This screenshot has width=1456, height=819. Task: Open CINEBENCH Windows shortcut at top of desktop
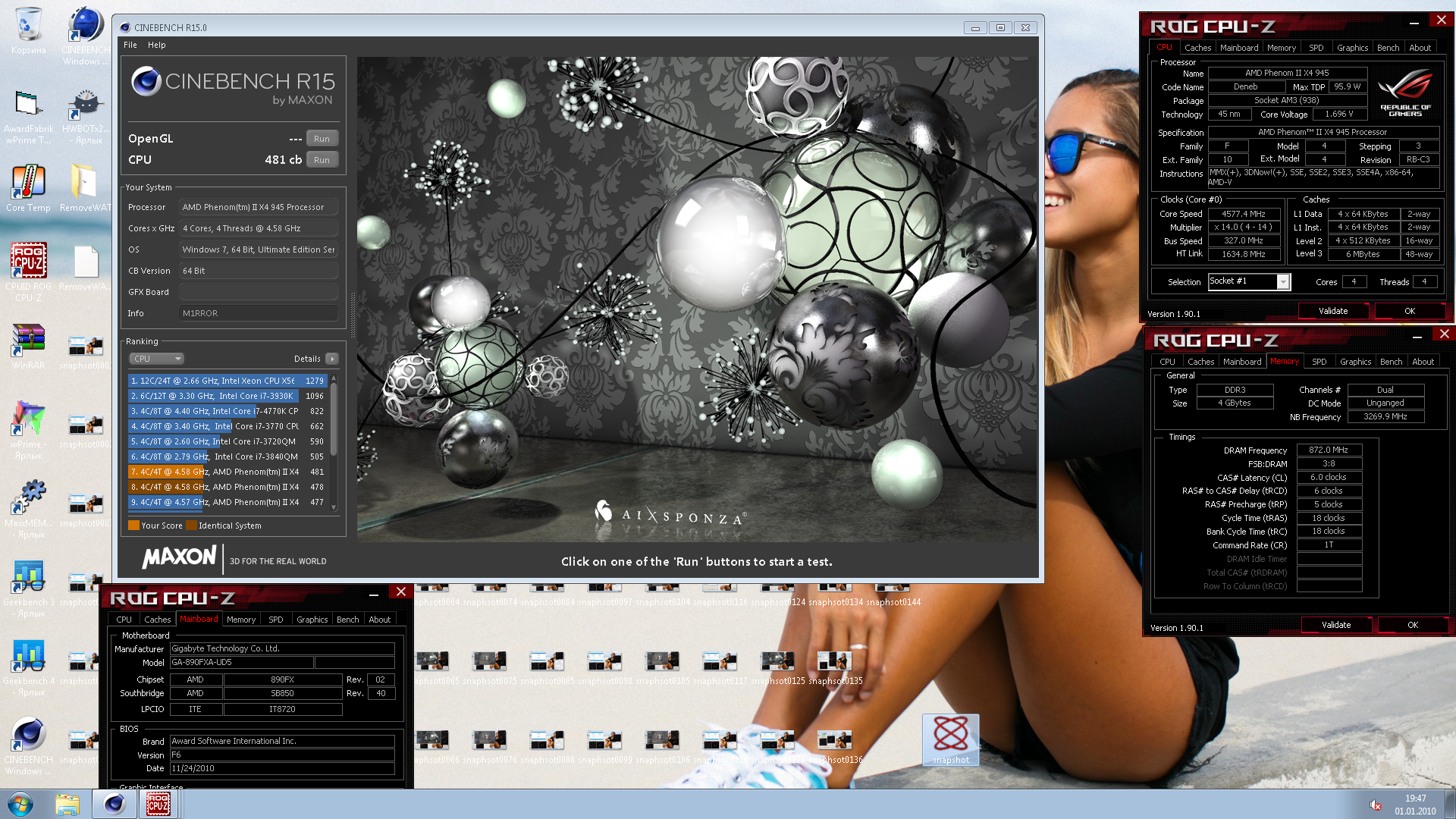[85, 35]
